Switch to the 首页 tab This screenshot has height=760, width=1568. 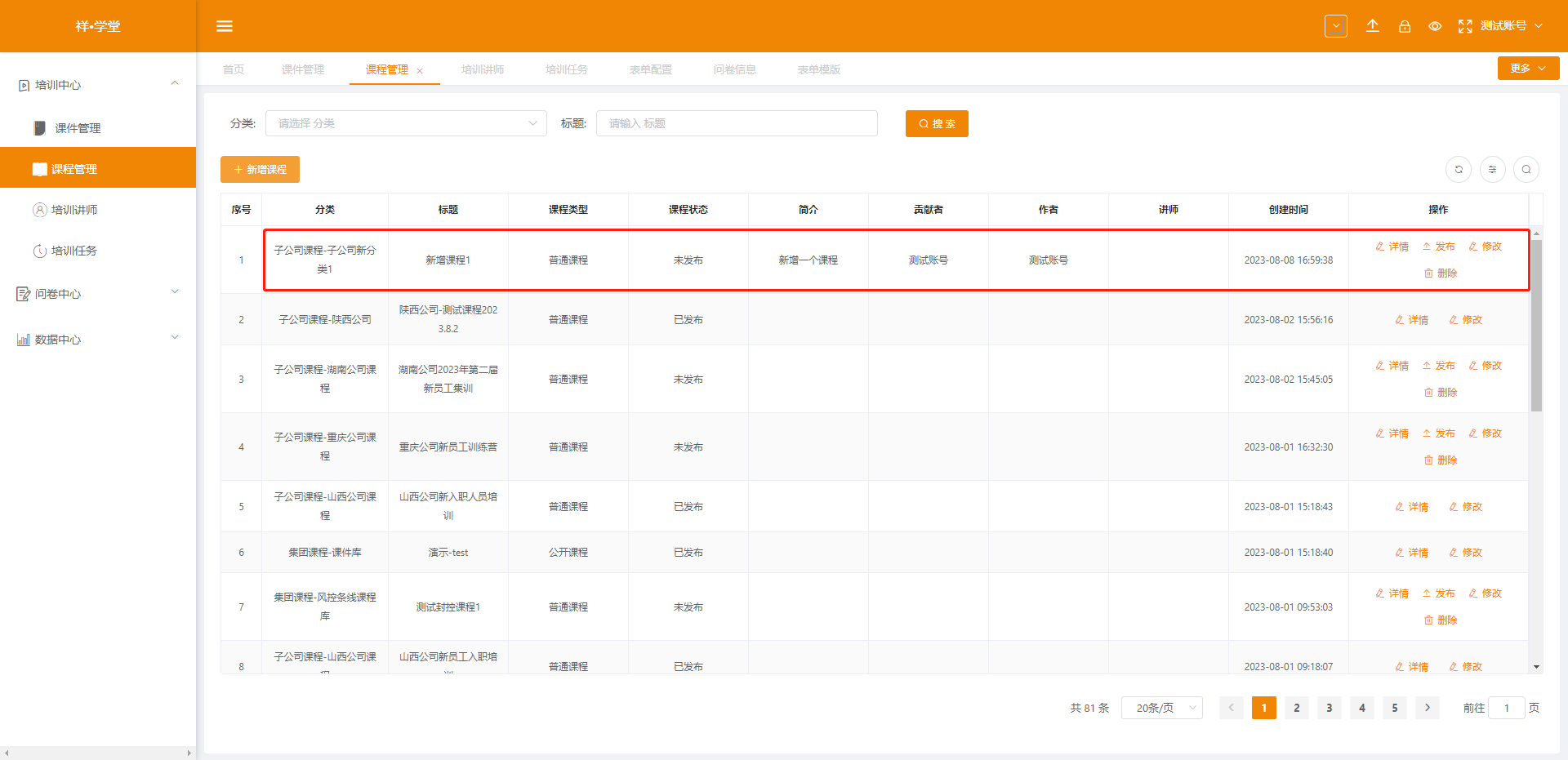pos(234,69)
